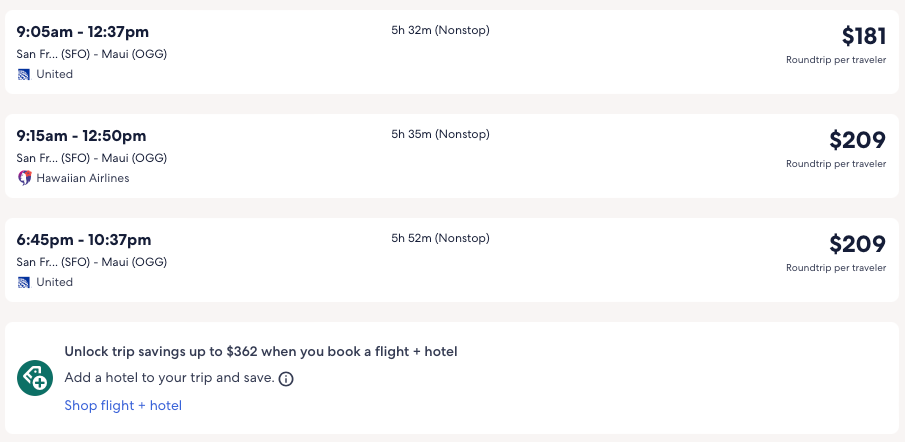
Task: Open the info icon beside hotel savings text
Action: click(x=286, y=379)
